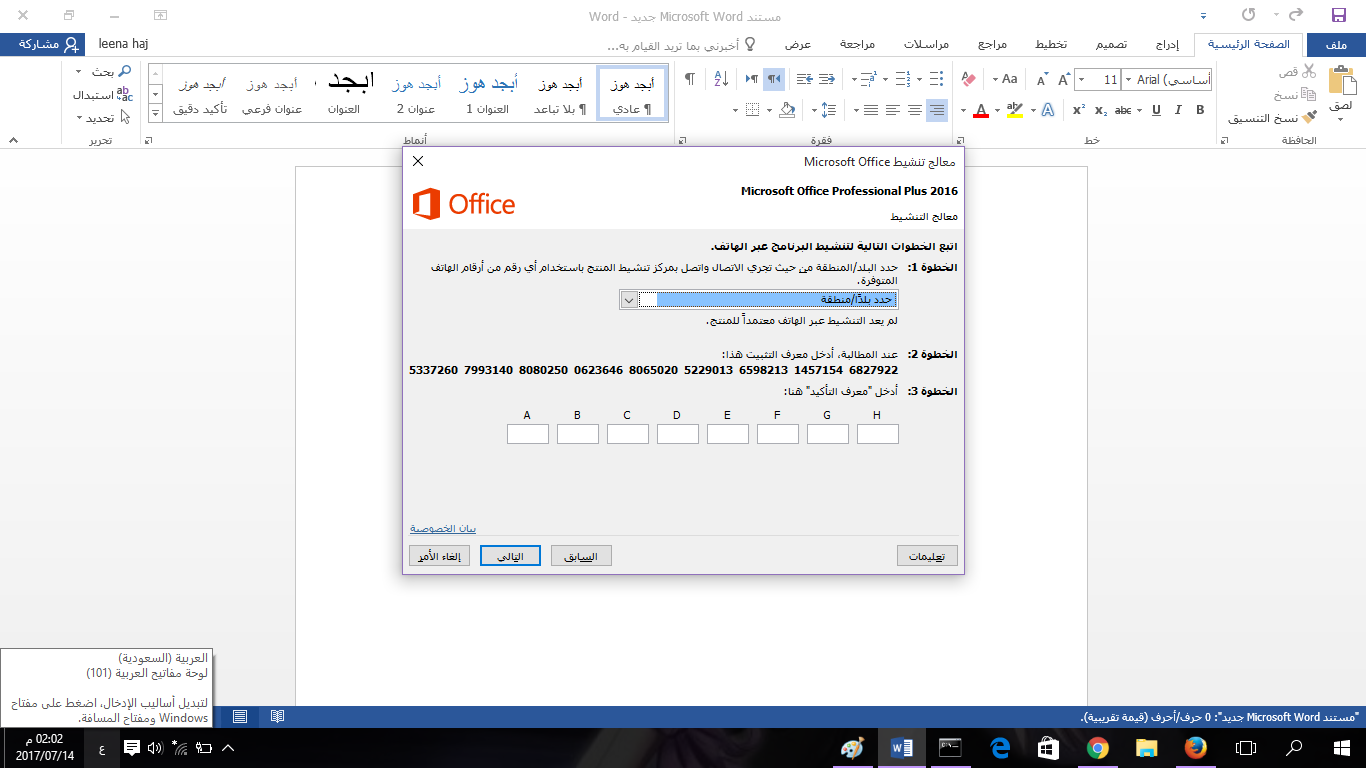Click the Sort A-Z icon

click(721, 79)
